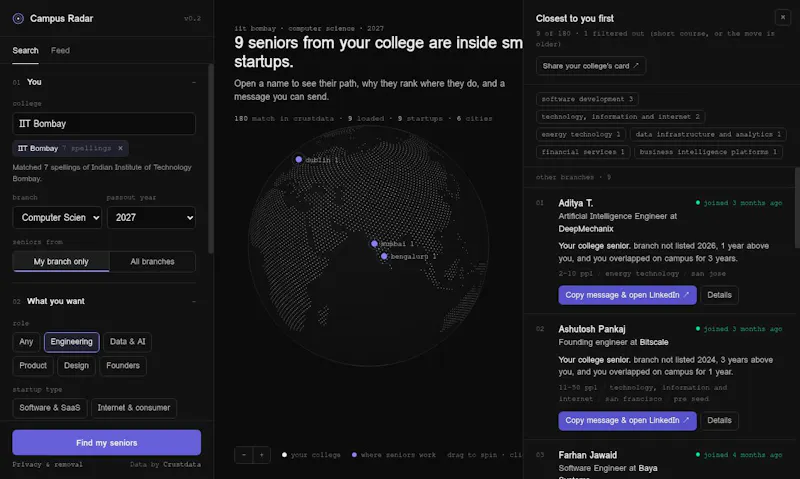Click the left sidebar scrollbar

pyautogui.click(x=211, y=158)
